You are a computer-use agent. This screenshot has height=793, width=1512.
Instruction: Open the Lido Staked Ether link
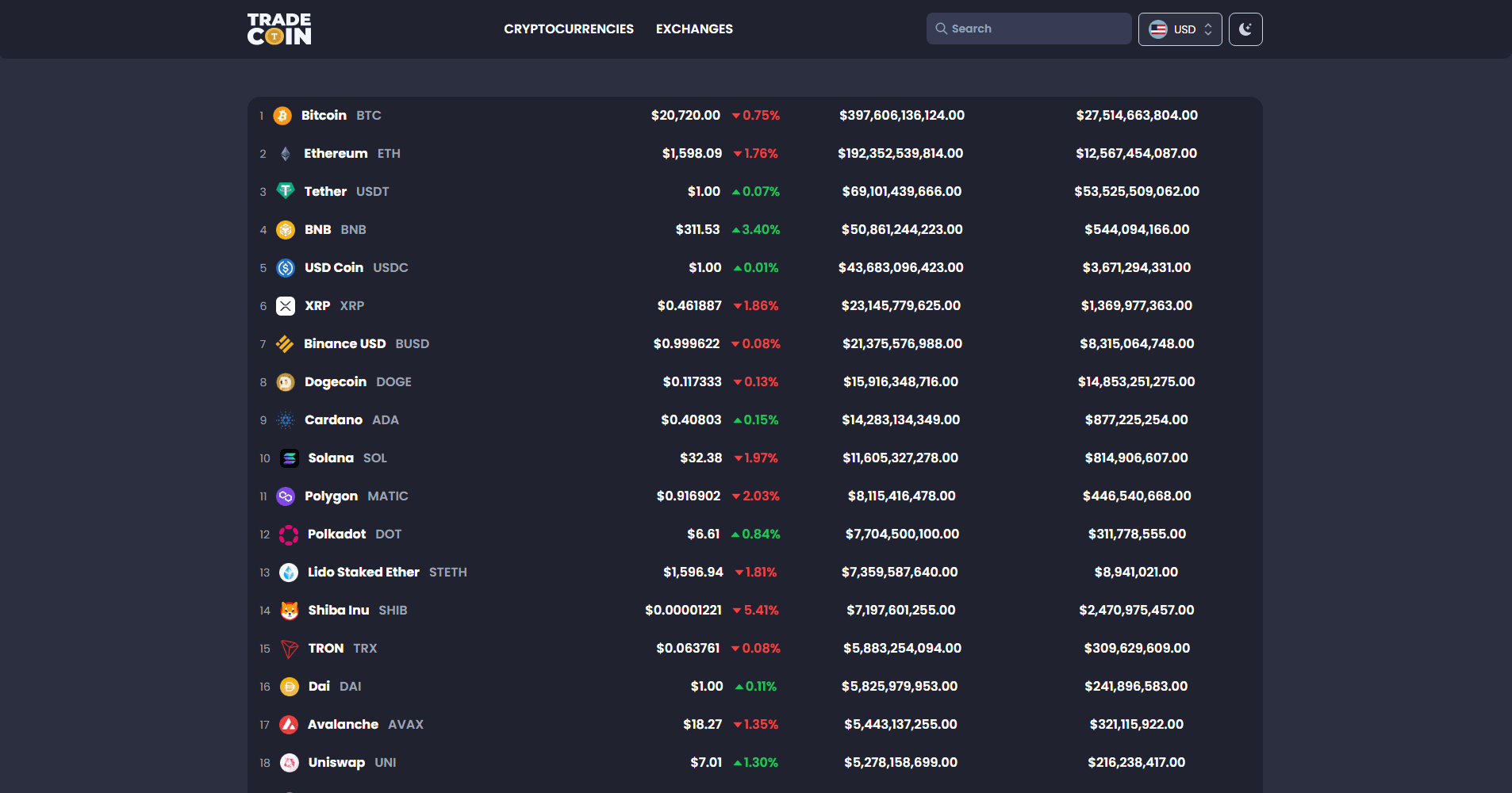[363, 572]
